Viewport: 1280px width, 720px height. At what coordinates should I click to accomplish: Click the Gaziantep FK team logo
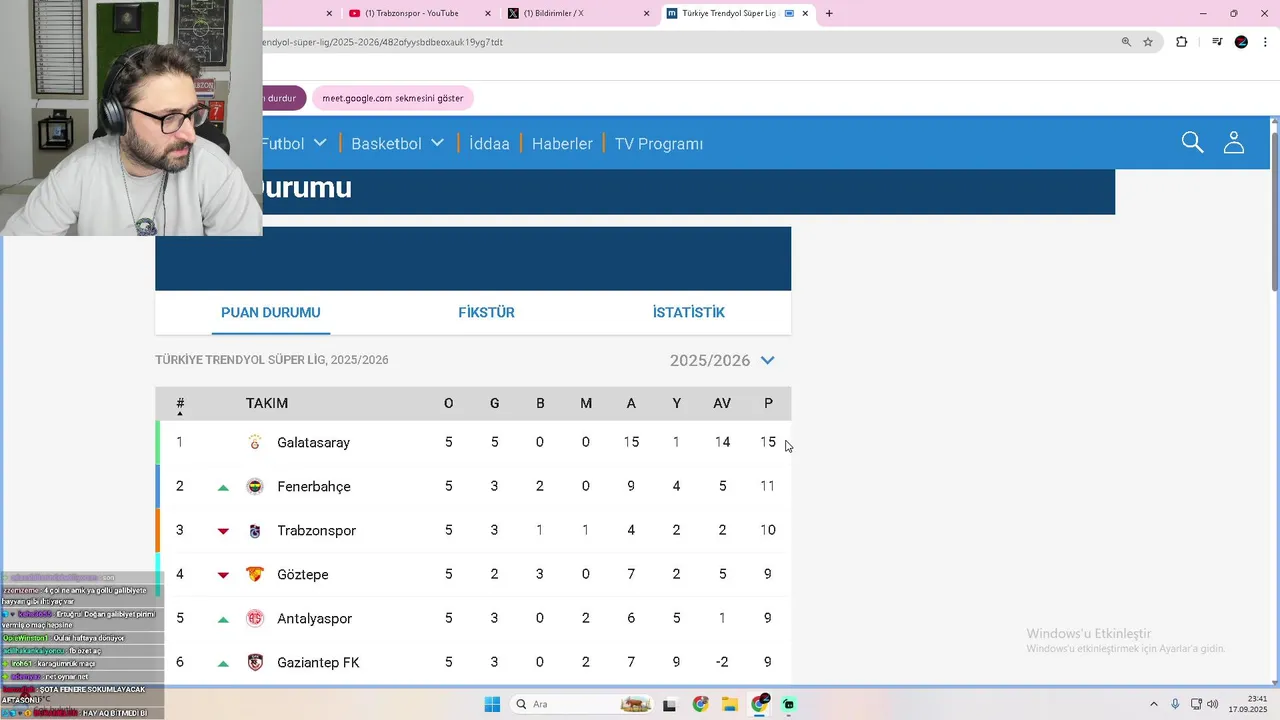(x=255, y=662)
